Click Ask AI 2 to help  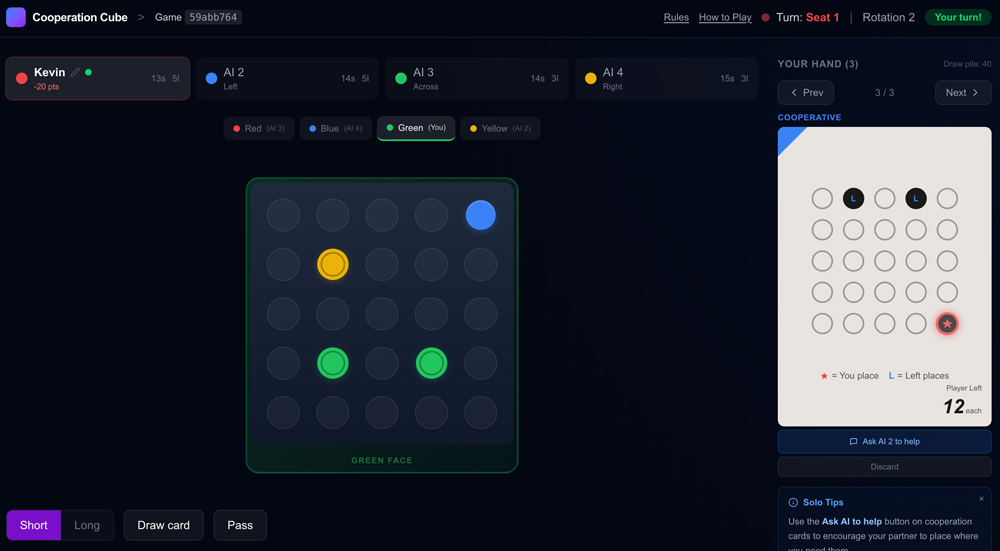tap(885, 441)
